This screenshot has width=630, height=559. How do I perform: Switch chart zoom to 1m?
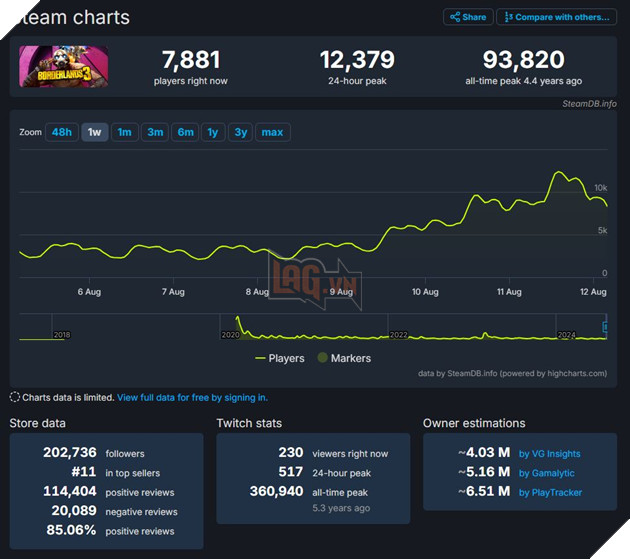125,132
